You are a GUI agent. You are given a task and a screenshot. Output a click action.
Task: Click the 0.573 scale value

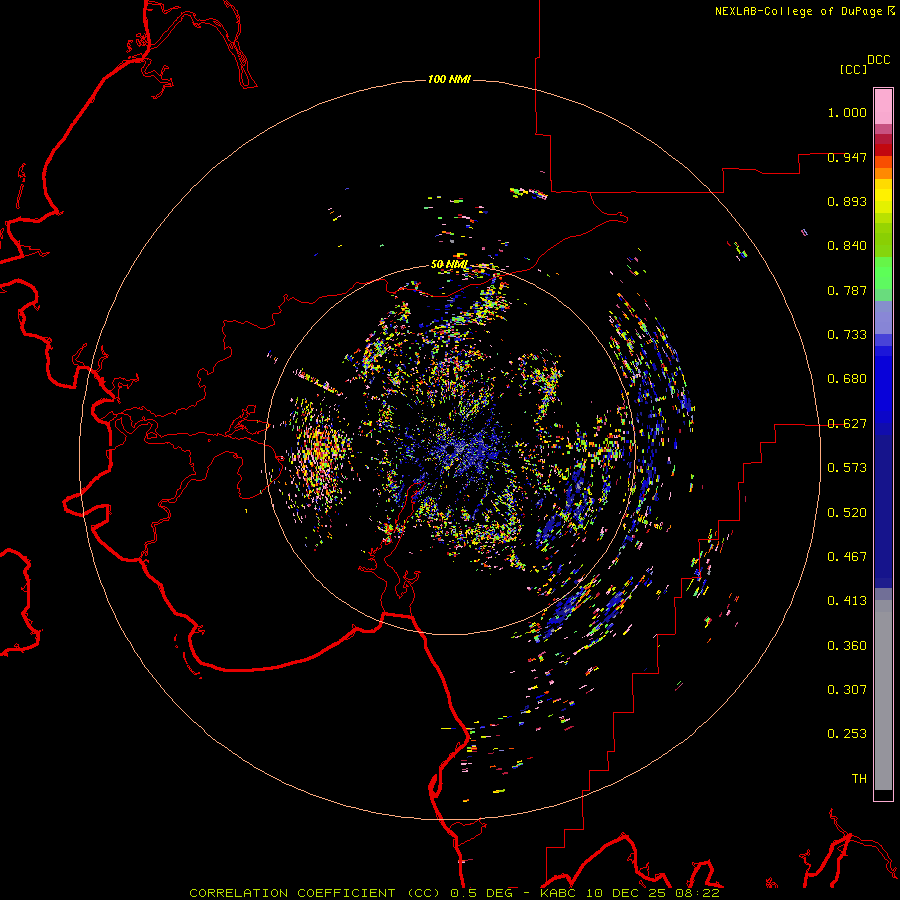coord(847,468)
